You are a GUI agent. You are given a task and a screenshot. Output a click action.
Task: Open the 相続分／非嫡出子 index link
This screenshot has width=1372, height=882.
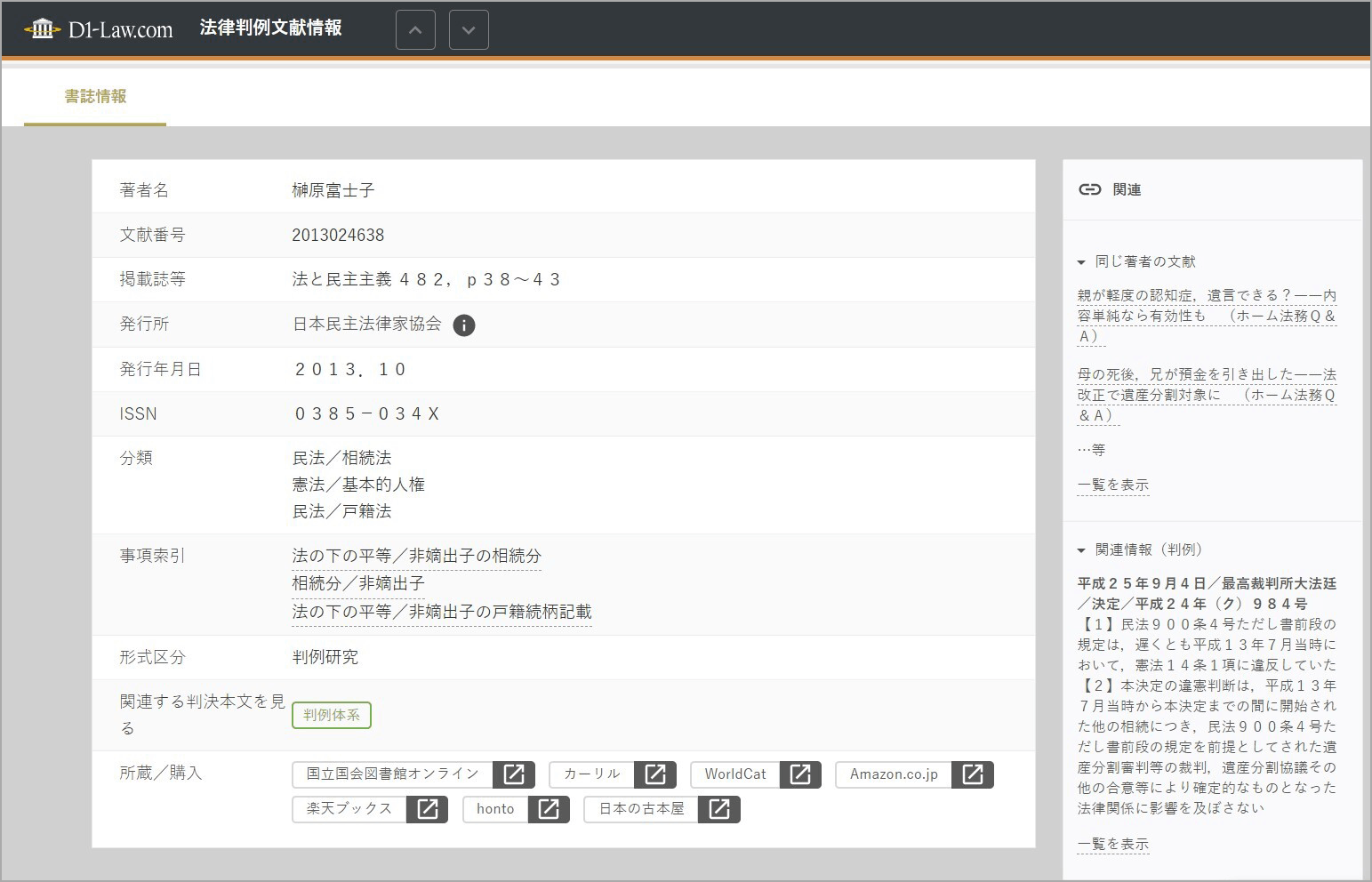pos(358,584)
